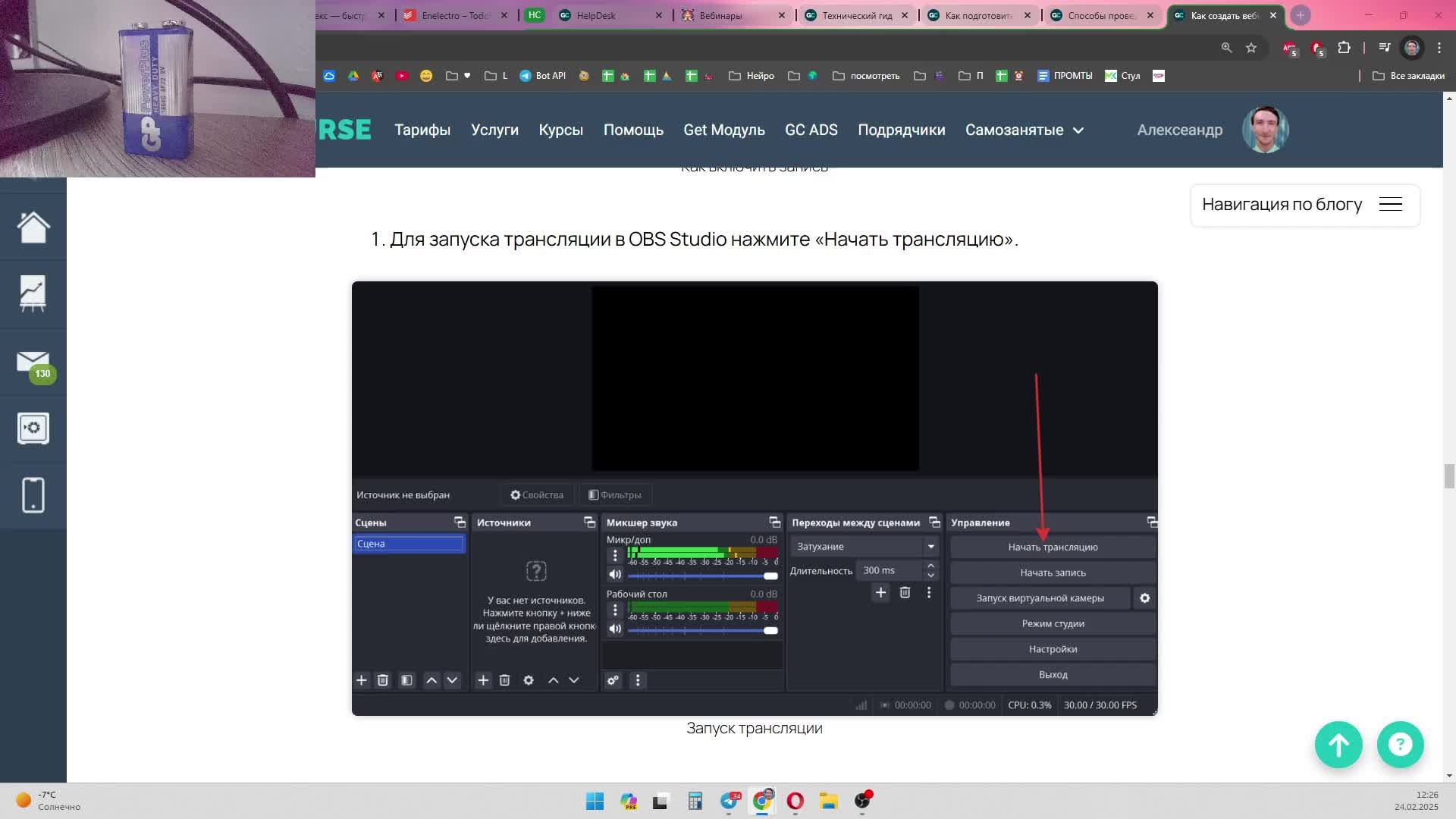Open the Подрядчики link
Image resolution: width=1456 pixels, height=819 pixels.
902,130
